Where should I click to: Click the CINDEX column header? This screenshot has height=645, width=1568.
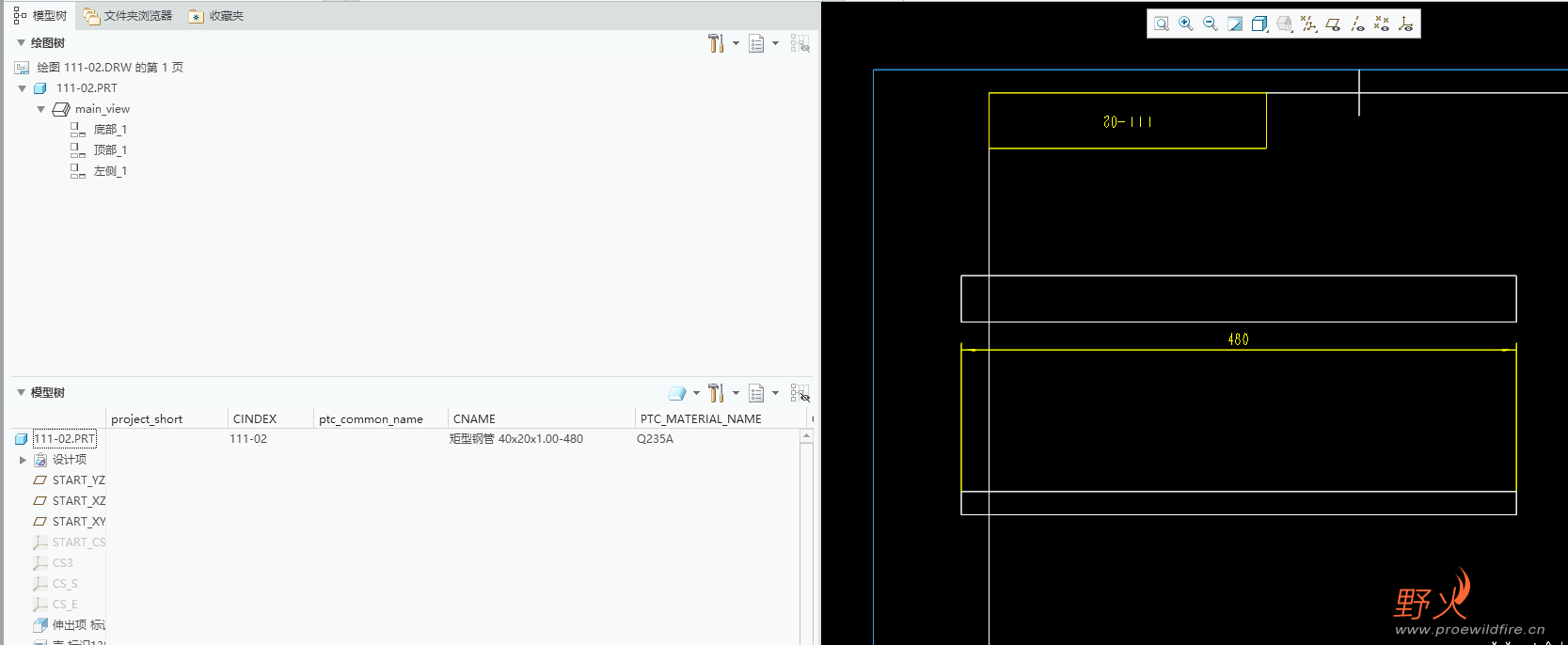click(x=270, y=419)
